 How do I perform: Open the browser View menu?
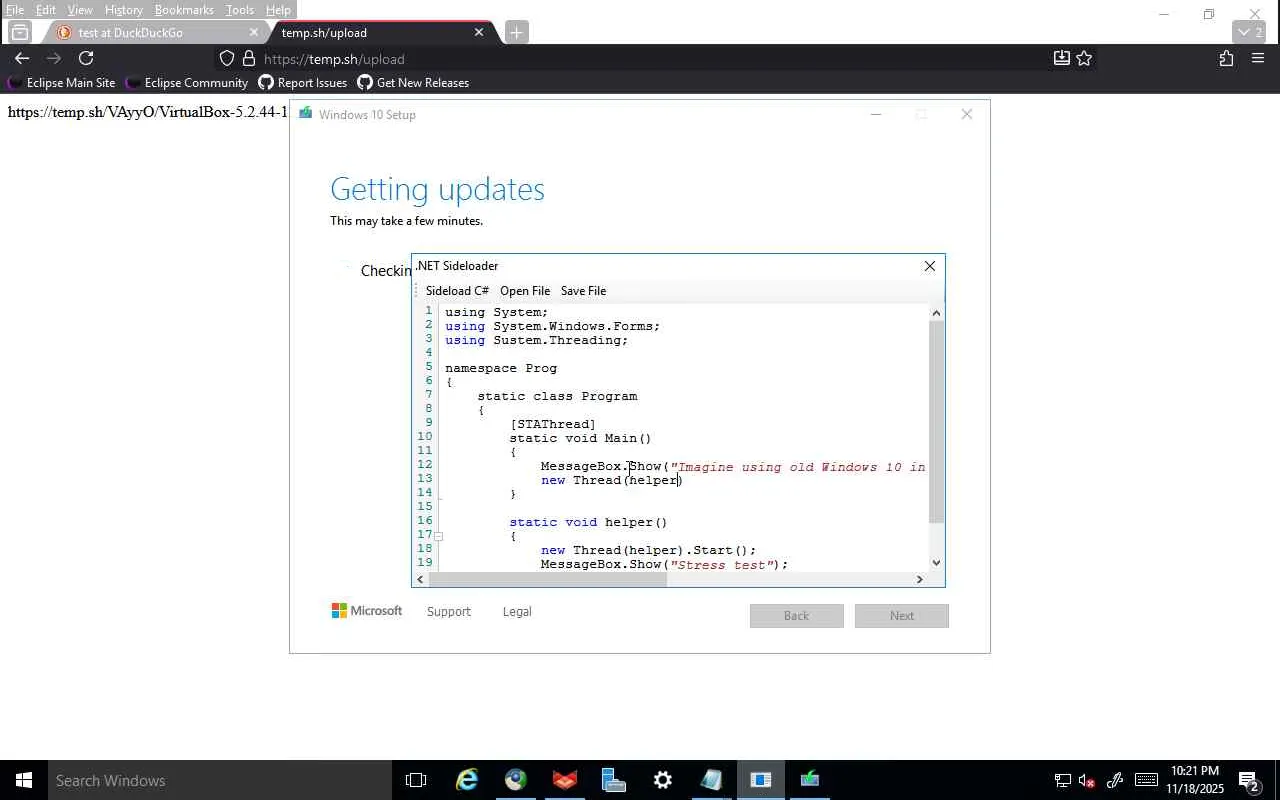[80, 10]
